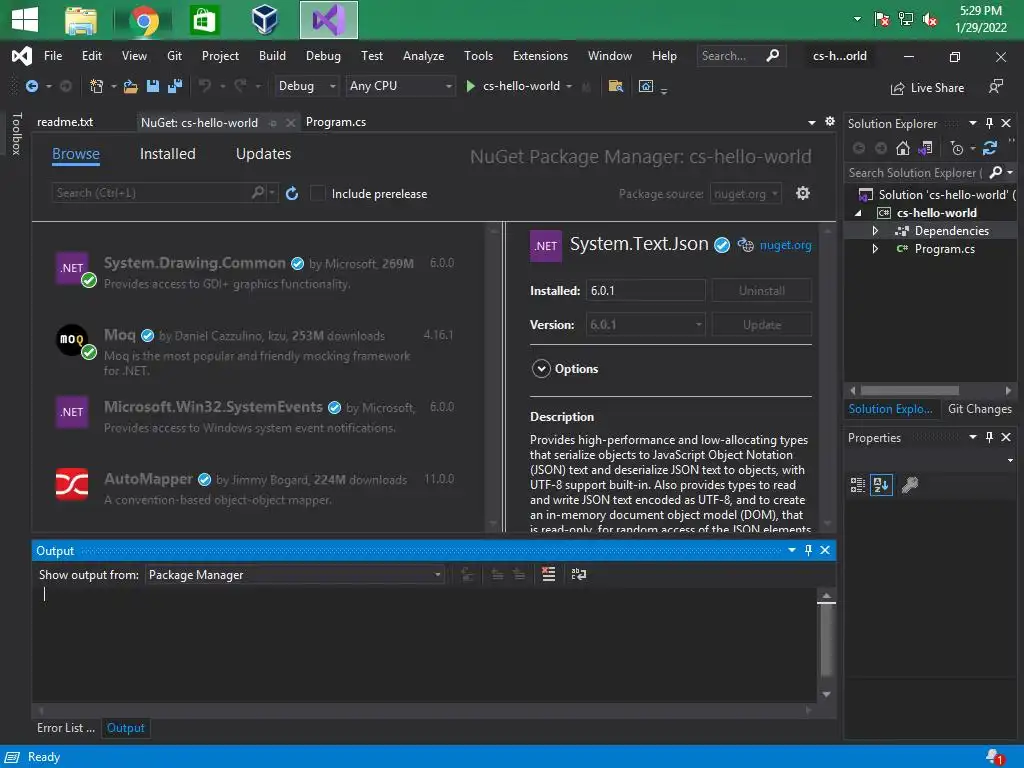Viewport: 1024px width, 768px height.
Task: Open the Package source nuget.org dropdown
Action: tap(745, 194)
